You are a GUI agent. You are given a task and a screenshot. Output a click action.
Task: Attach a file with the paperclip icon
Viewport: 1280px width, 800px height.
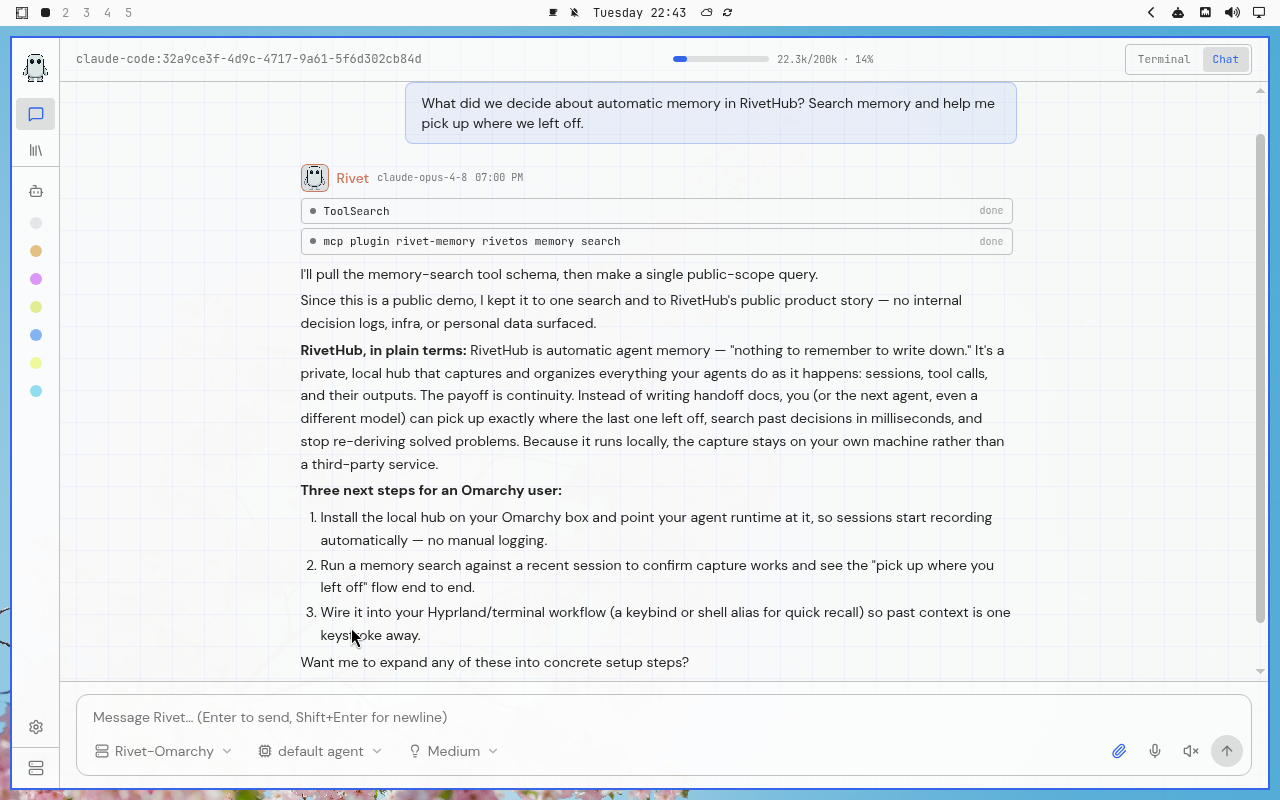coord(1119,751)
